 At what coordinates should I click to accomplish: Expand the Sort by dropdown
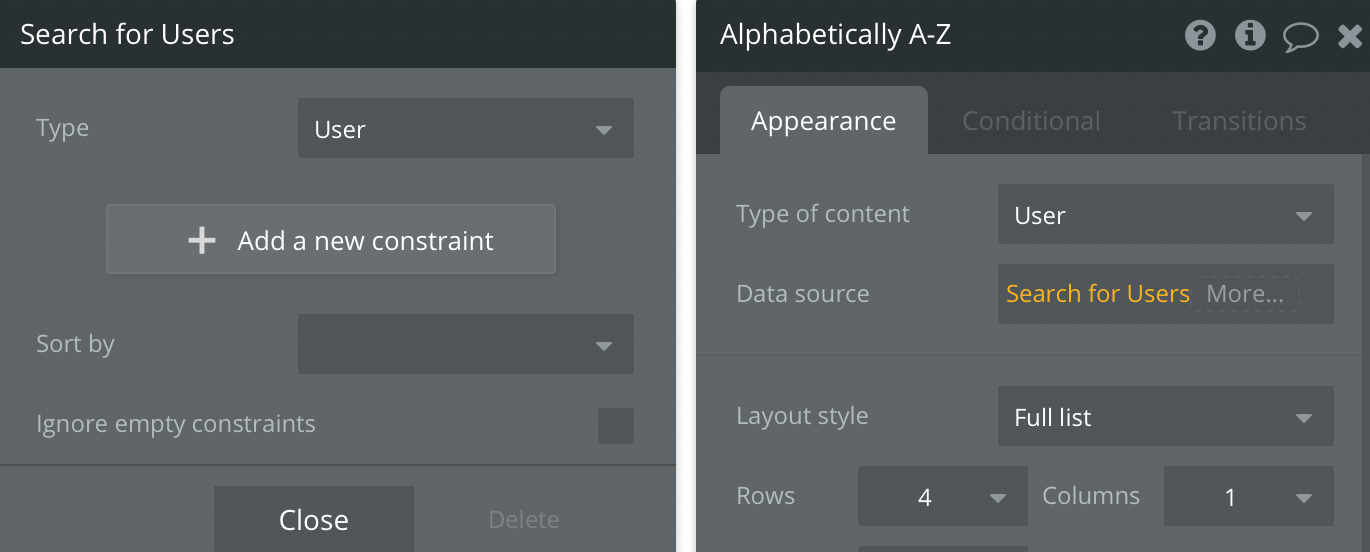(466, 344)
